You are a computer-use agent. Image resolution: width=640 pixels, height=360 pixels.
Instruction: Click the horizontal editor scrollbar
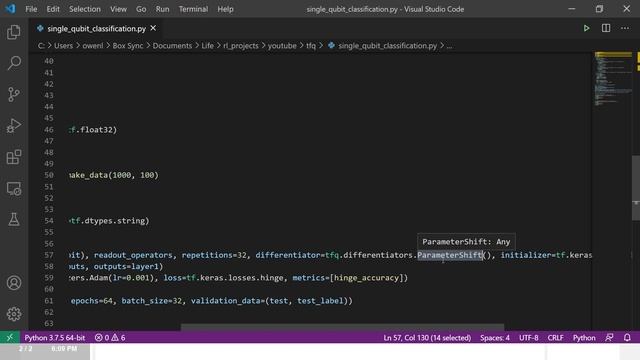click(x=342, y=327)
